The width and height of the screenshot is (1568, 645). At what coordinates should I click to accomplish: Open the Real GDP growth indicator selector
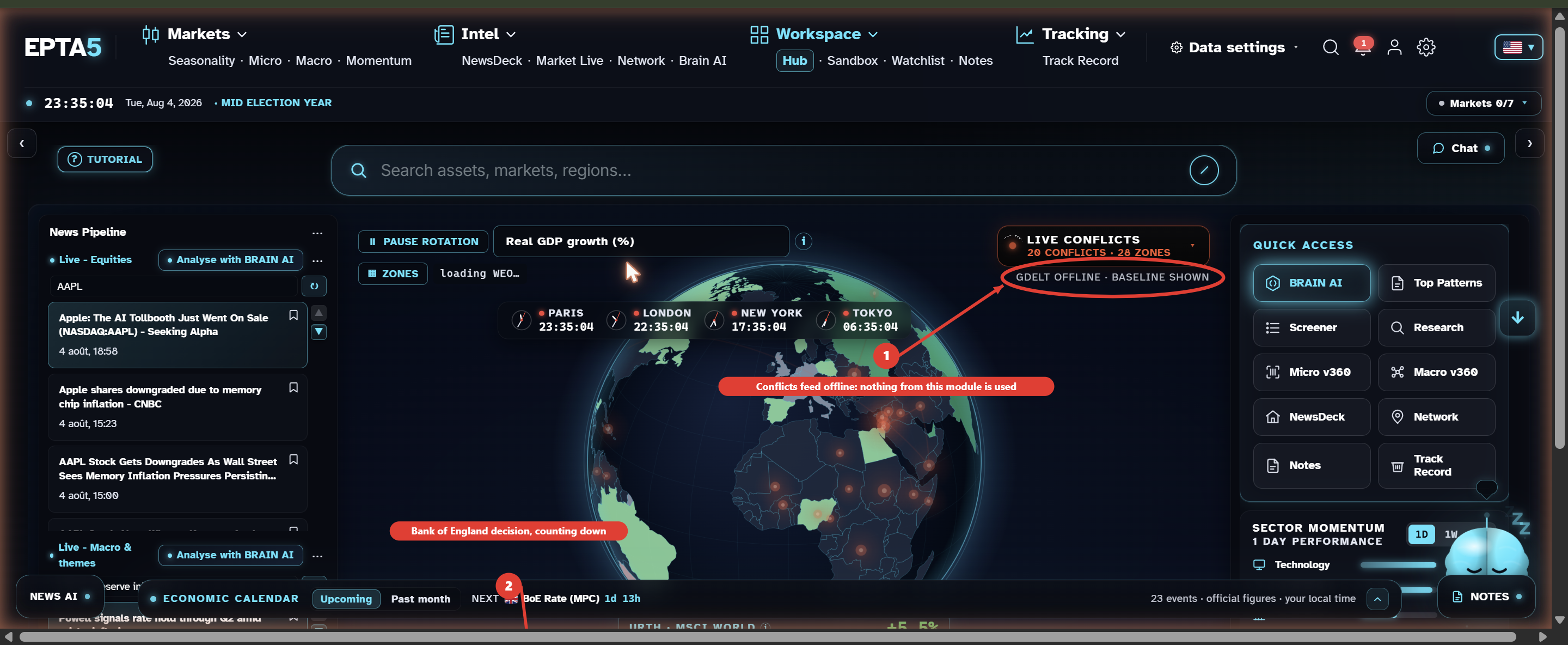point(641,242)
